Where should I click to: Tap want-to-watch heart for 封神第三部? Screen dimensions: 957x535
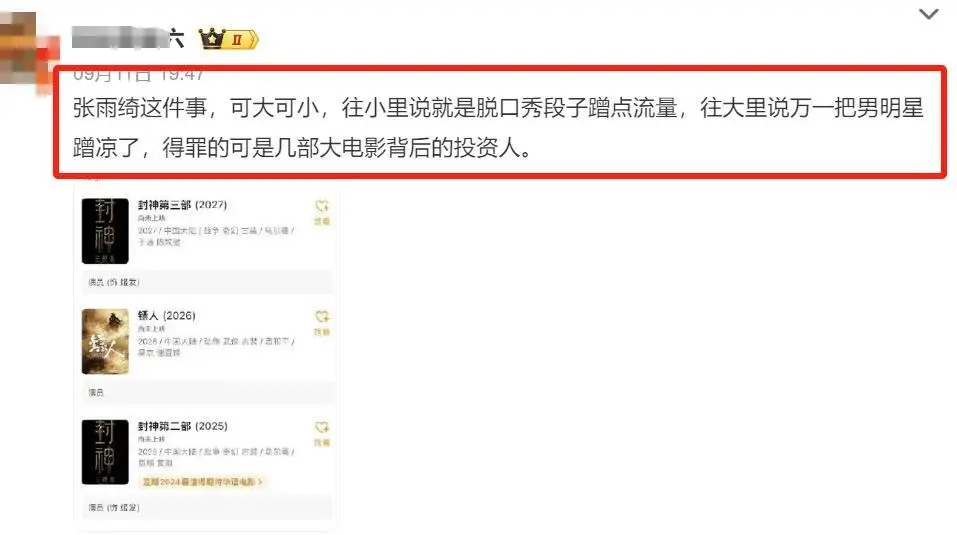(322, 212)
